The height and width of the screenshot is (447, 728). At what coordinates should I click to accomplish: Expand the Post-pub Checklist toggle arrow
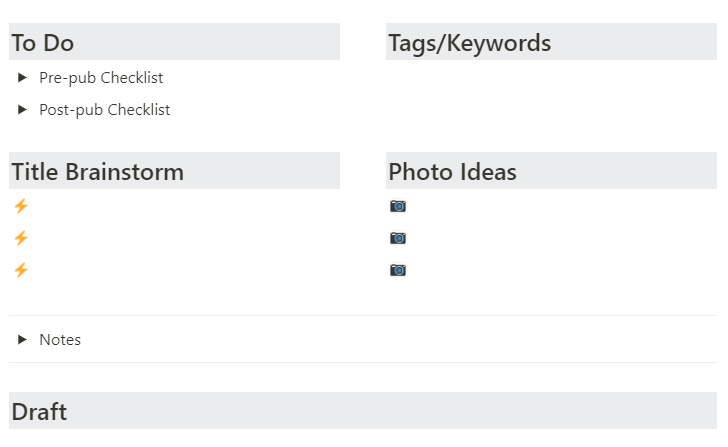(x=22, y=110)
